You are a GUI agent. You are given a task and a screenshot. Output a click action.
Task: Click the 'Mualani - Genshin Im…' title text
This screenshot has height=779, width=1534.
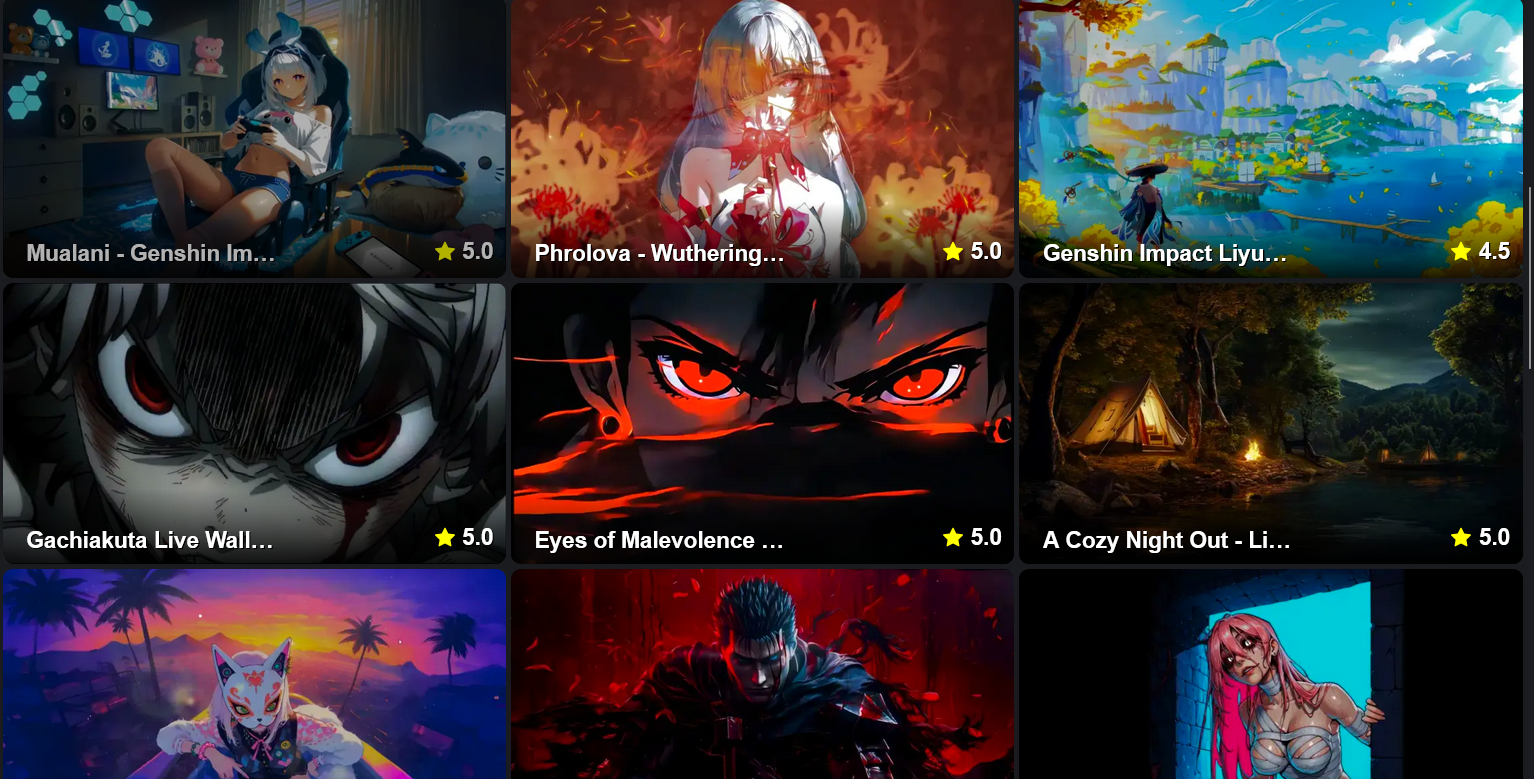[150, 253]
